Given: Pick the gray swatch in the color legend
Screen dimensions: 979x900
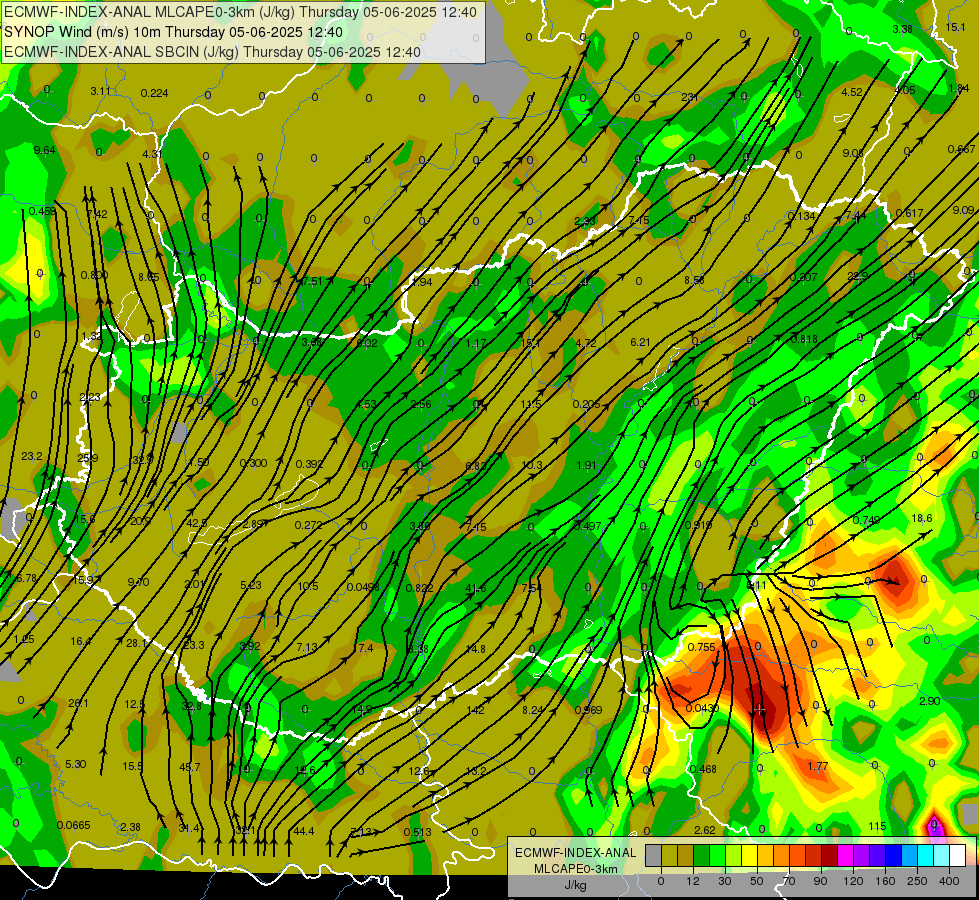Looking at the screenshot, I should coord(653,856).
